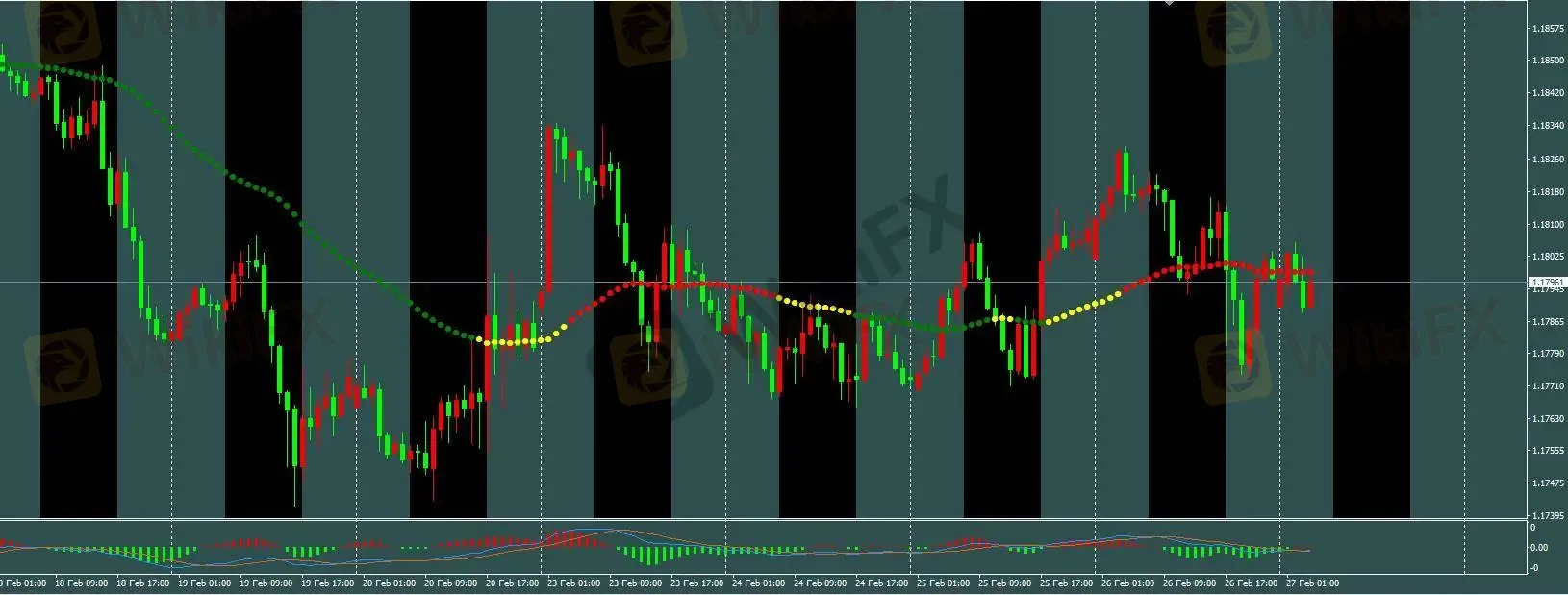Click the 23 Feb 01:00 time axis label
1568x595 pixels.
(573, 583)
